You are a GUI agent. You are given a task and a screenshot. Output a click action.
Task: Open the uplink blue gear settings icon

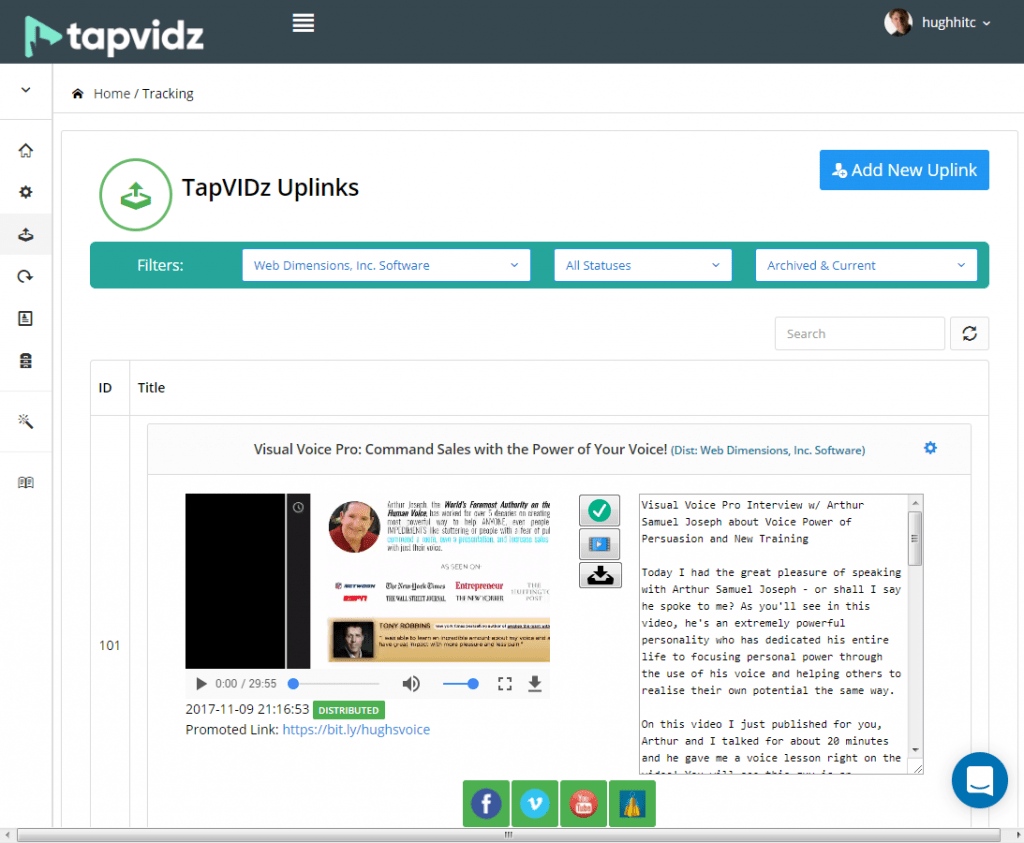coord(930,448)
